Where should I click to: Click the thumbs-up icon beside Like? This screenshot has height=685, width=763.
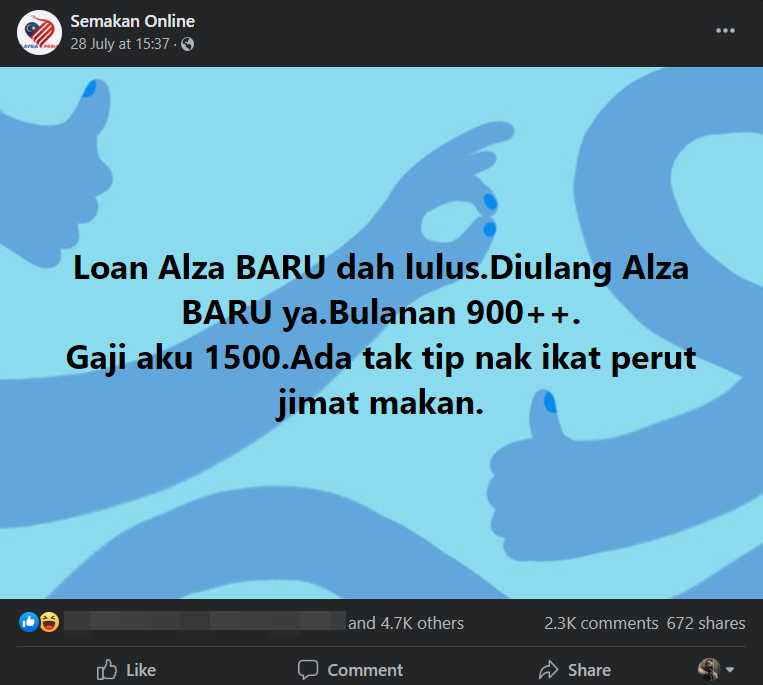(107, 670)
